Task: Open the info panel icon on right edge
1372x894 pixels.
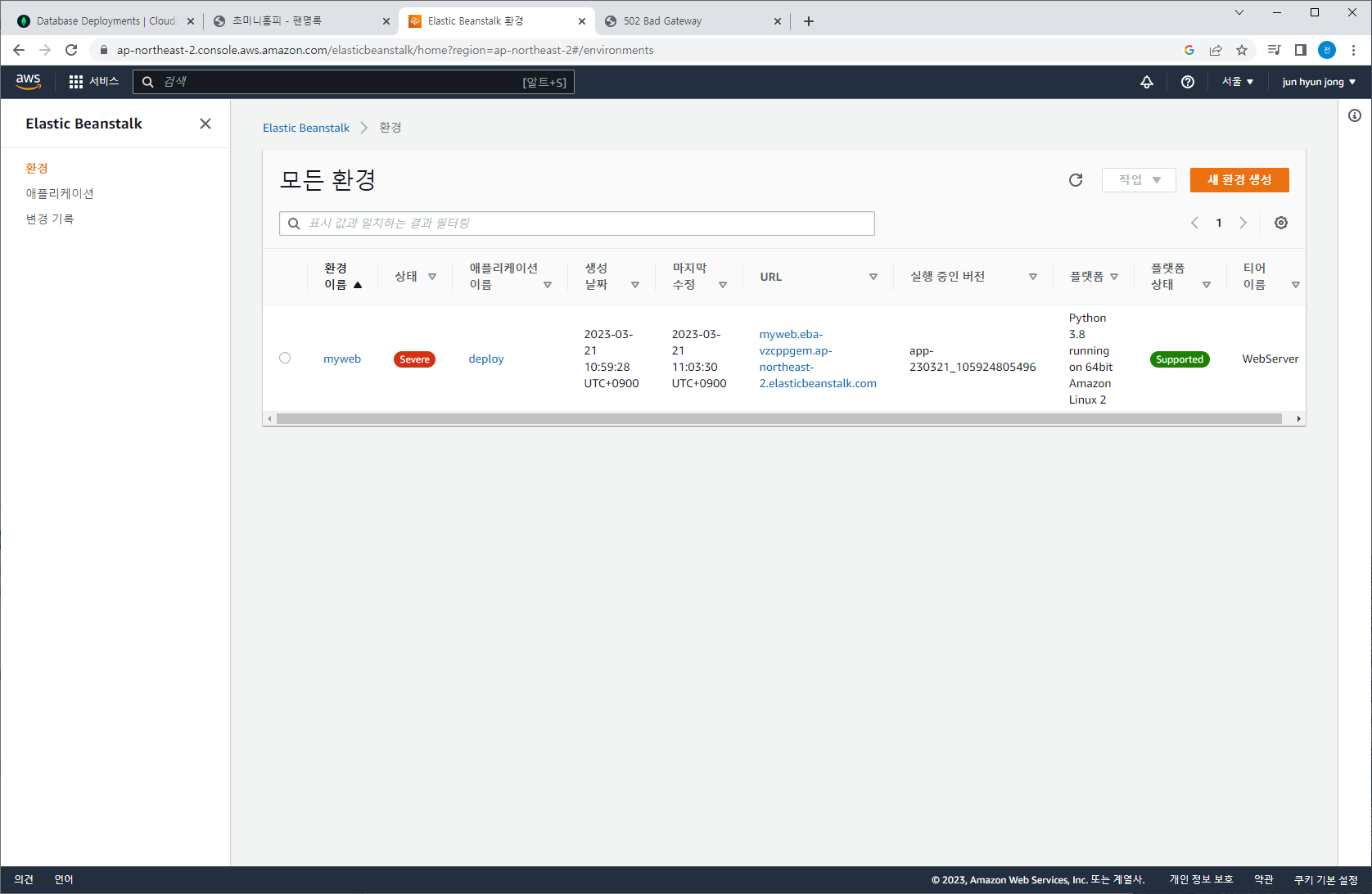Action: pos(1355,115)
